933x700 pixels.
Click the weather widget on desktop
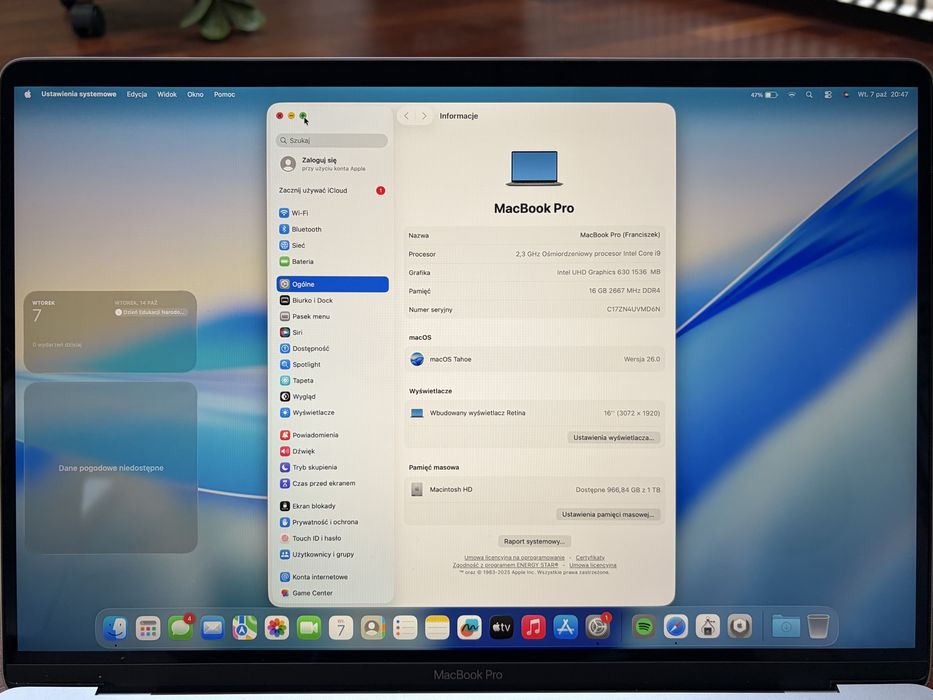point(111,468)
